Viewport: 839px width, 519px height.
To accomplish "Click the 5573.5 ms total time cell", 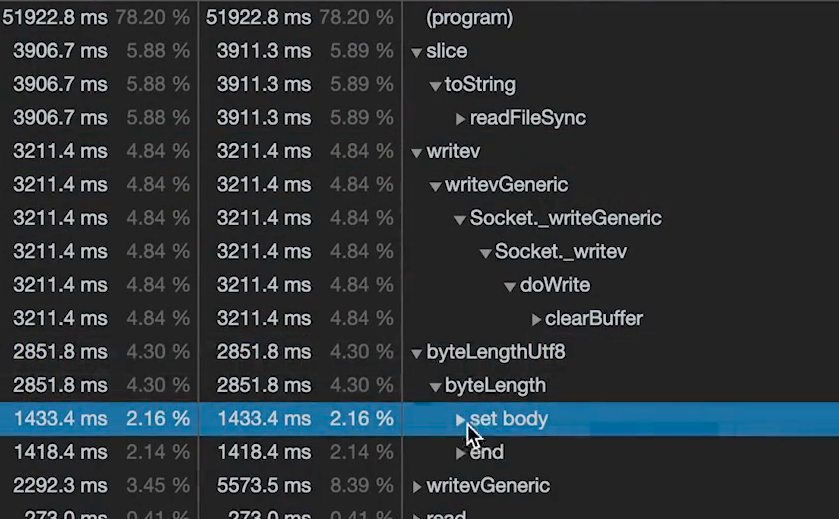I will 263,486.
